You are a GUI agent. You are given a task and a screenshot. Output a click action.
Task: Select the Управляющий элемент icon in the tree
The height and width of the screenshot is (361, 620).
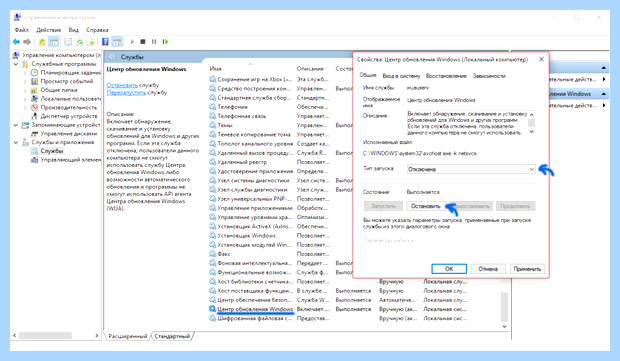34,160
